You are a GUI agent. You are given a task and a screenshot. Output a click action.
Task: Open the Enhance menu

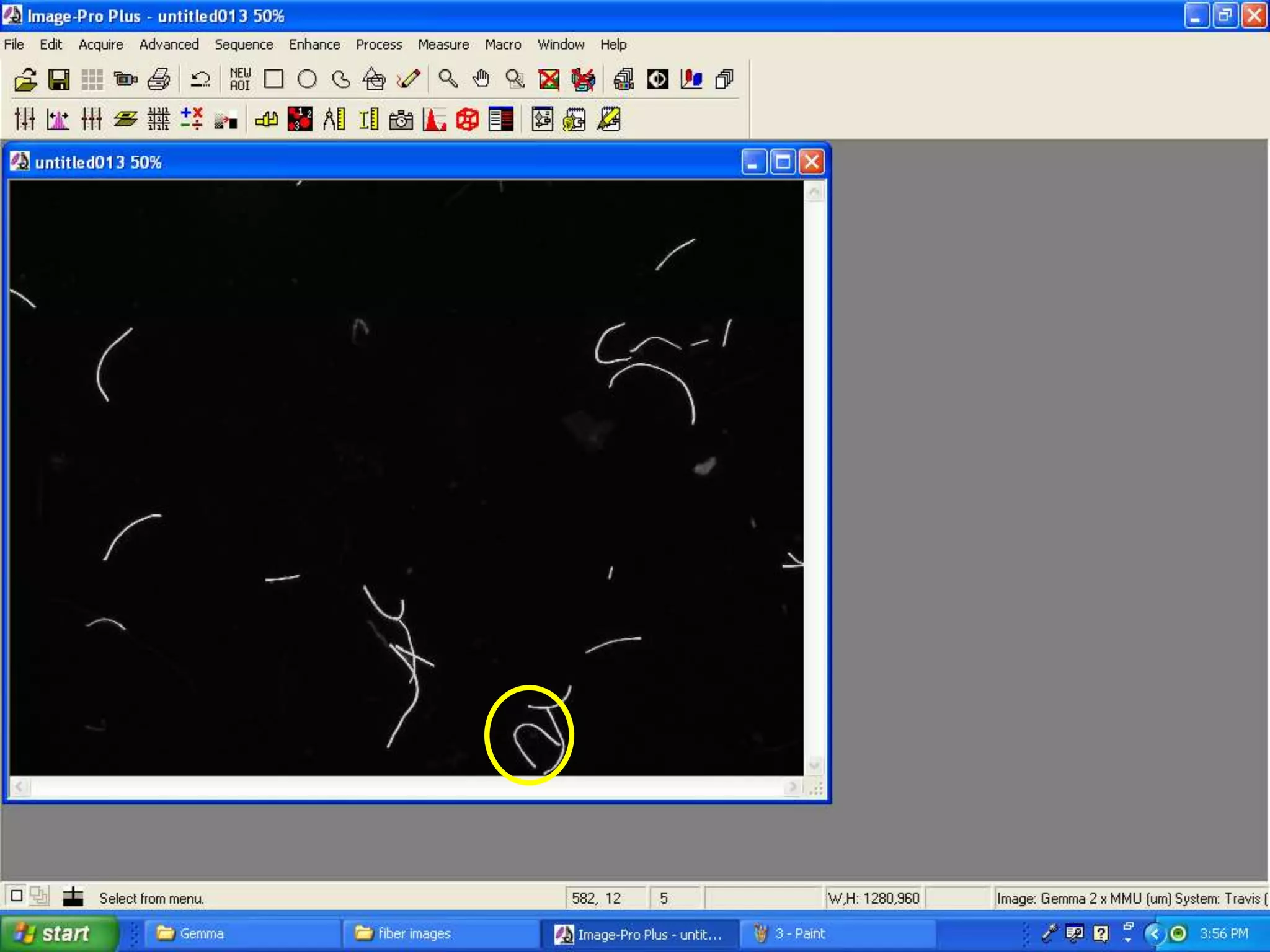coord(314,45)
